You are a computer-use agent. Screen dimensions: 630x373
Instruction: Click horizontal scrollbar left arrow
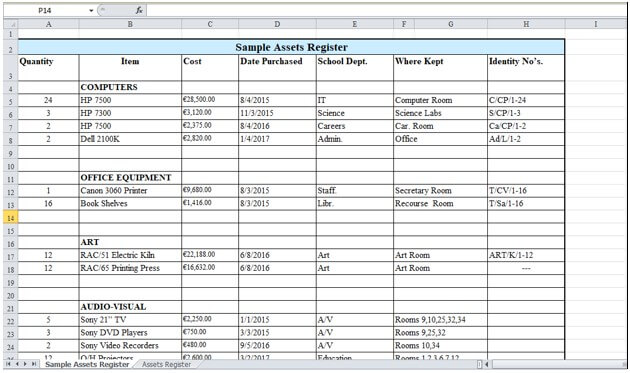tap(487, 364)
